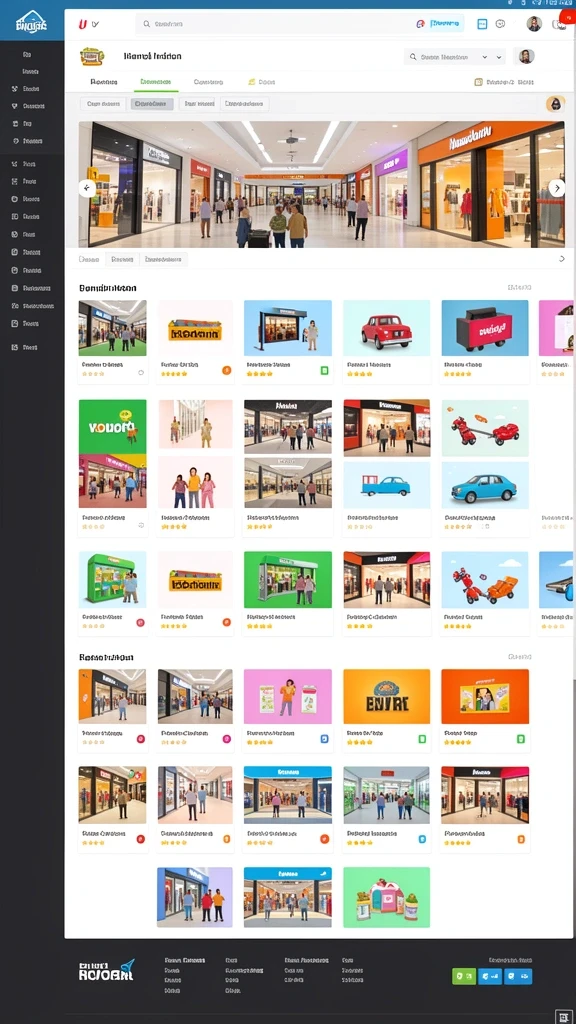
Task: Click the green badge on the orange lettering card
Action: tap(422, 739)
